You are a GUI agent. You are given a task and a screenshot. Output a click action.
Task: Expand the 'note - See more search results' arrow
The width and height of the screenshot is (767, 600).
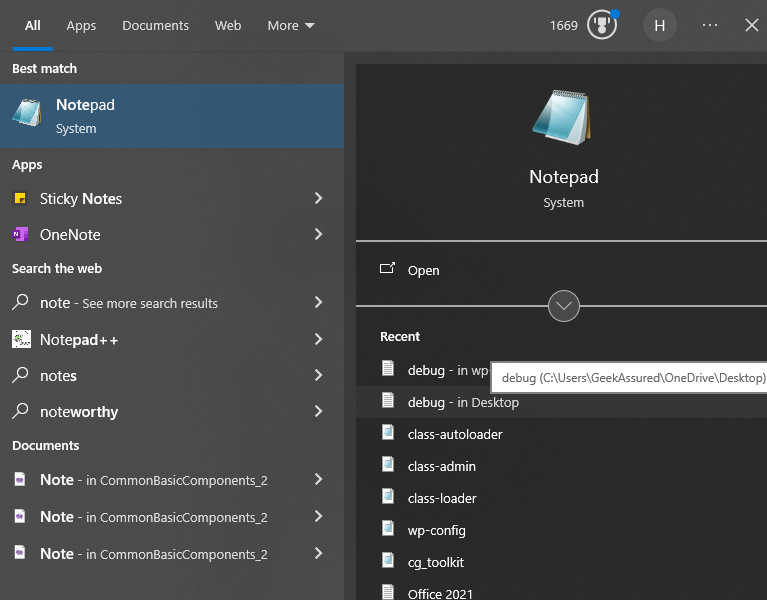click(318, 302)
